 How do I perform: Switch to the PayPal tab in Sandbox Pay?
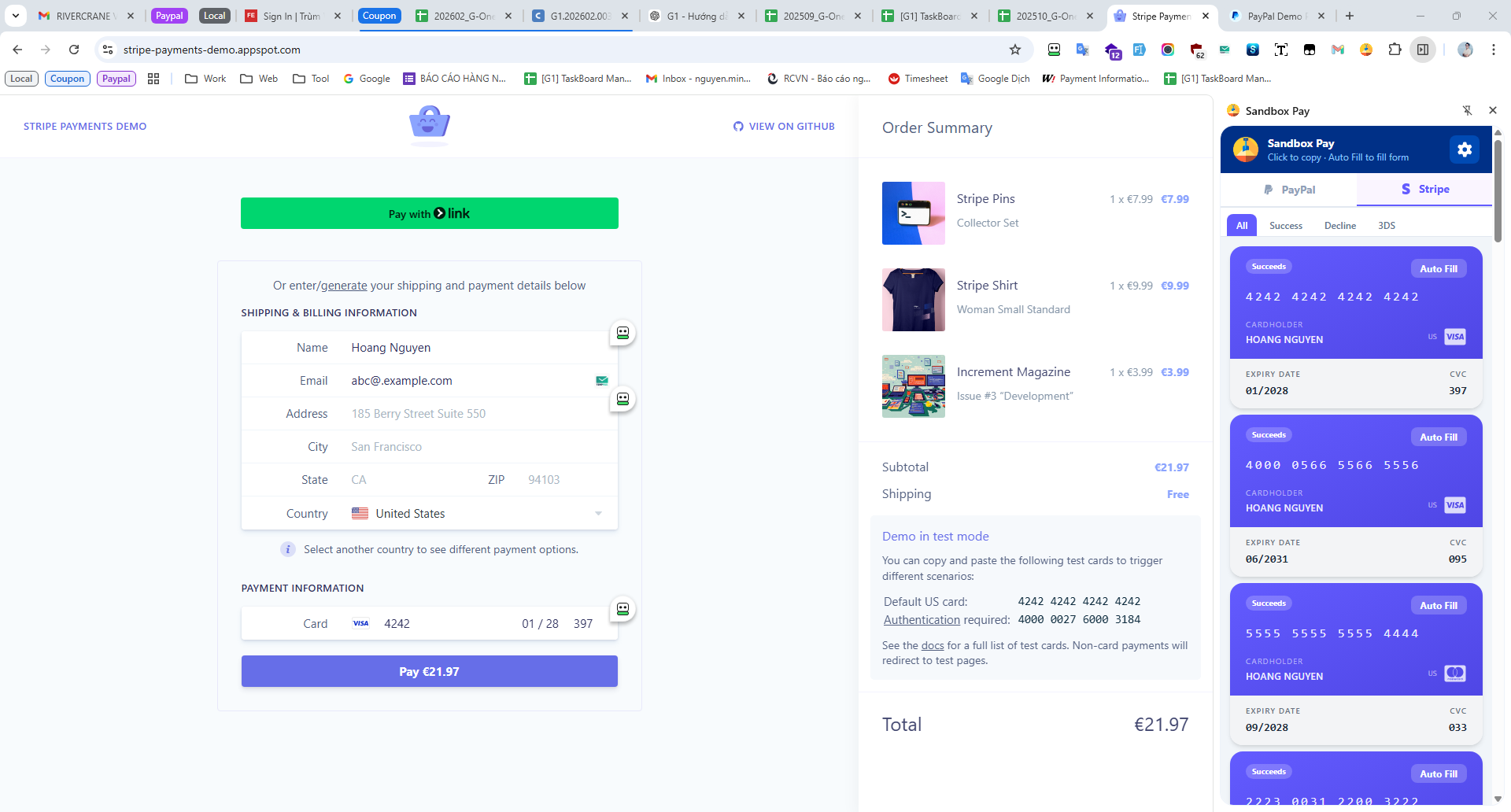pos(1289,190)
